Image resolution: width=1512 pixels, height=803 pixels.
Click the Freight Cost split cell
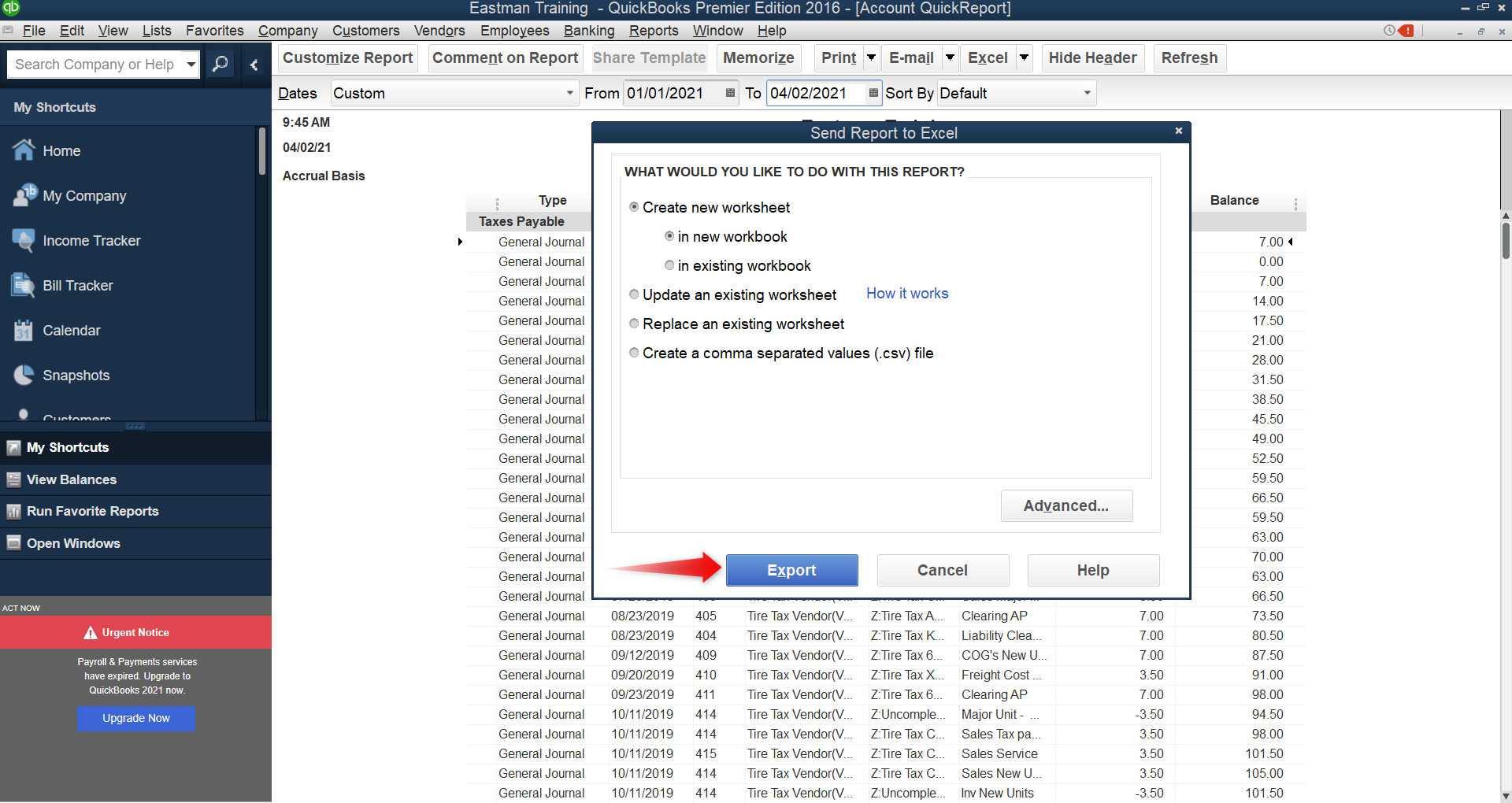(1001, 675)
